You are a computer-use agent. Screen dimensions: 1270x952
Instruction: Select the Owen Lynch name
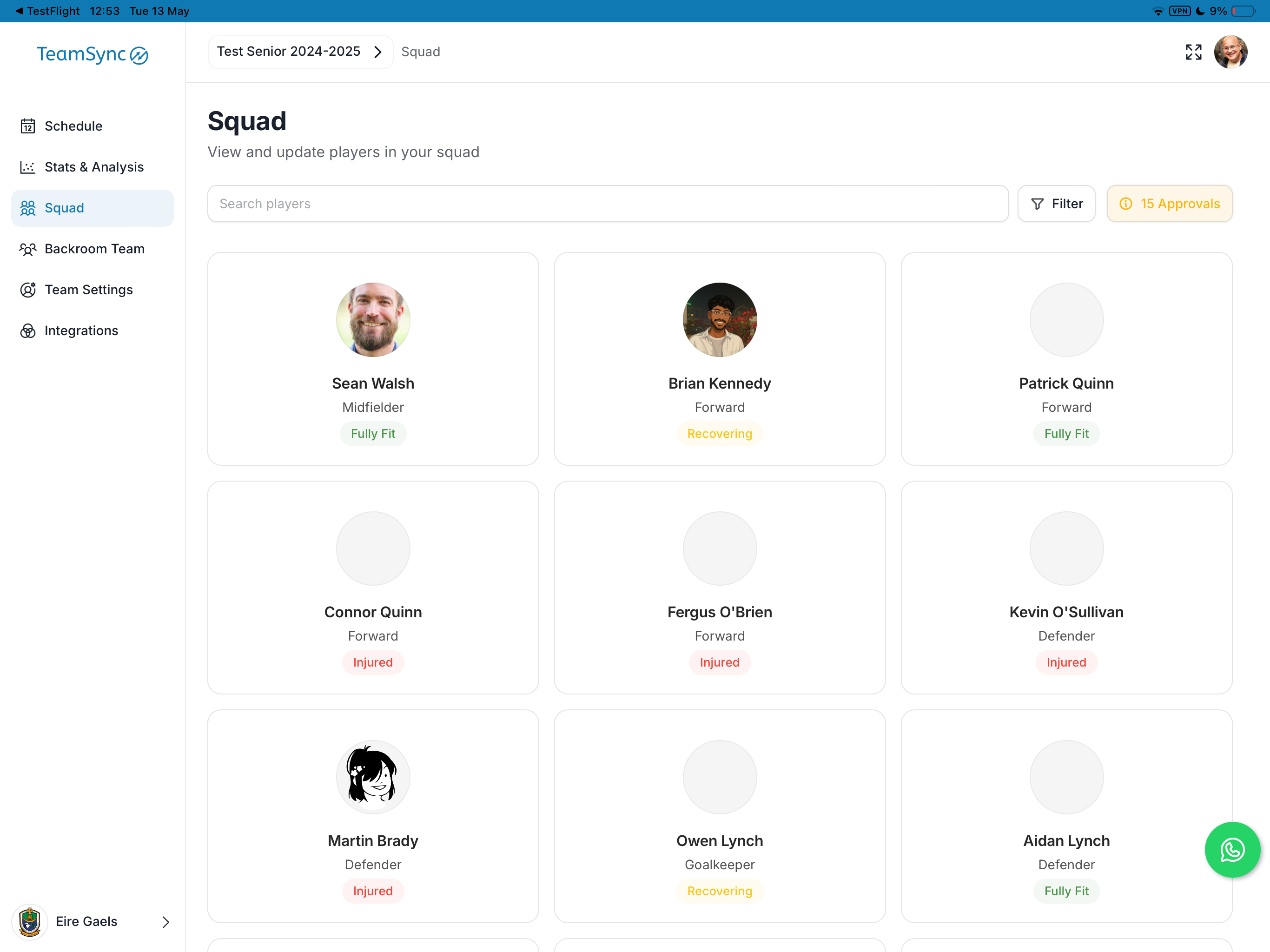720,840
